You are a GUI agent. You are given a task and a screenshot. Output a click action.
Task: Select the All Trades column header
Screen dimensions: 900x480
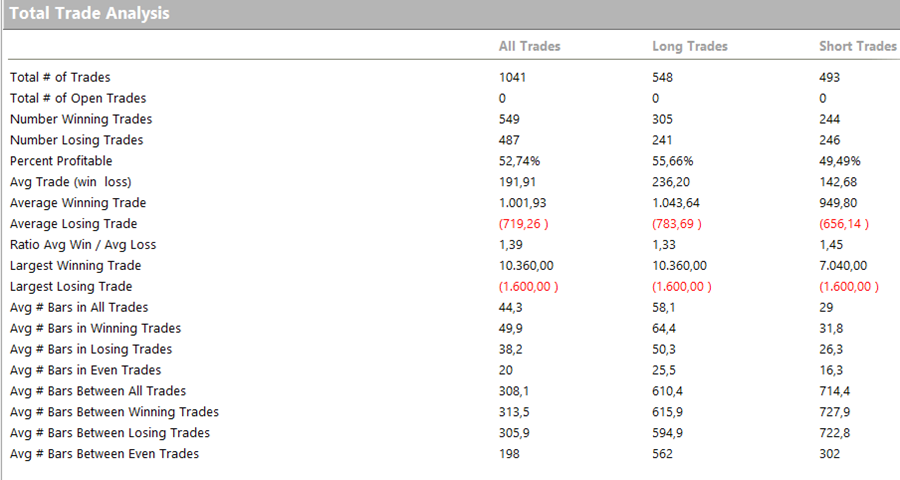(529, 46)
